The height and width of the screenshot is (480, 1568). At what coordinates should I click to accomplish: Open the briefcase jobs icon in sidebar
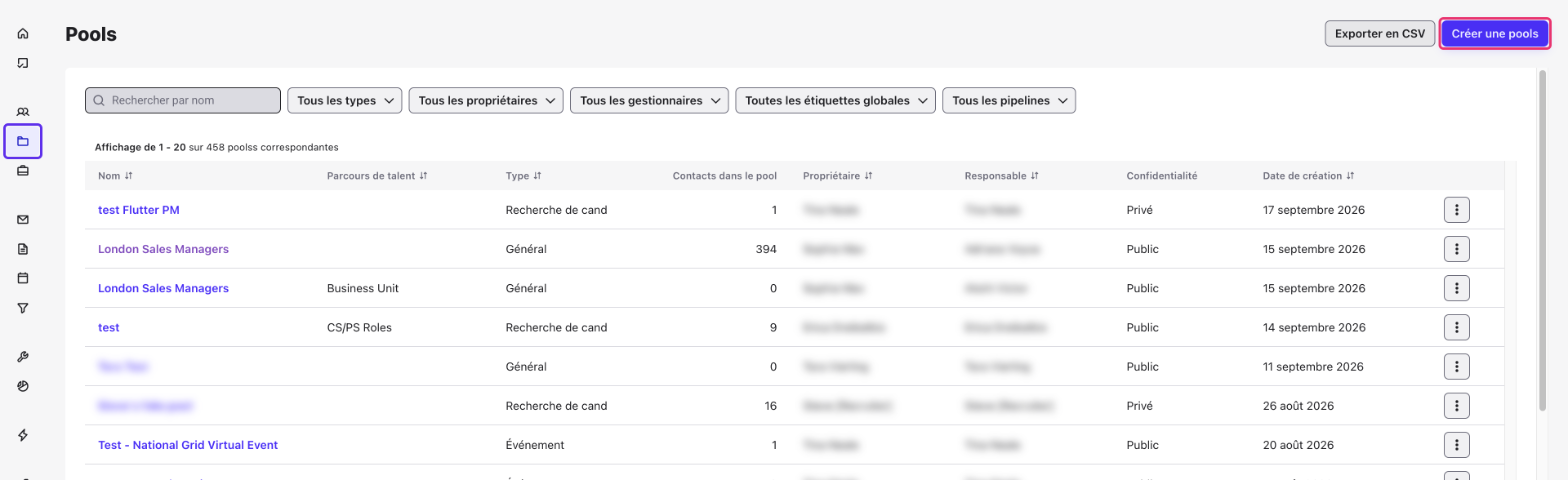click(23, 171)
